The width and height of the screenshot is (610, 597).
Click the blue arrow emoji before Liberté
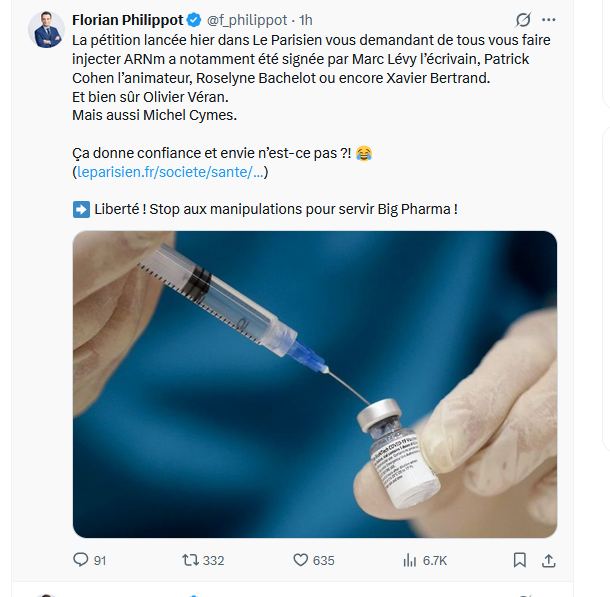pos(82,209)
